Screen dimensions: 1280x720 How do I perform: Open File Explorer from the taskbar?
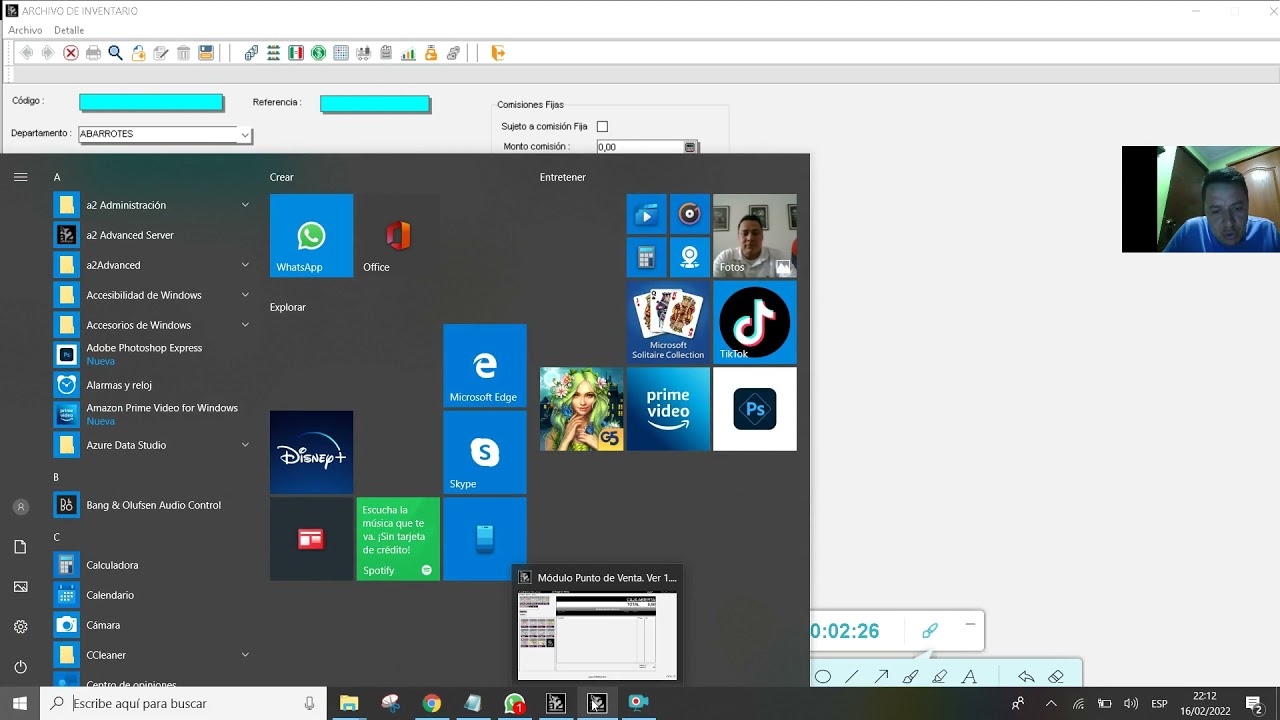click(349, 703)
